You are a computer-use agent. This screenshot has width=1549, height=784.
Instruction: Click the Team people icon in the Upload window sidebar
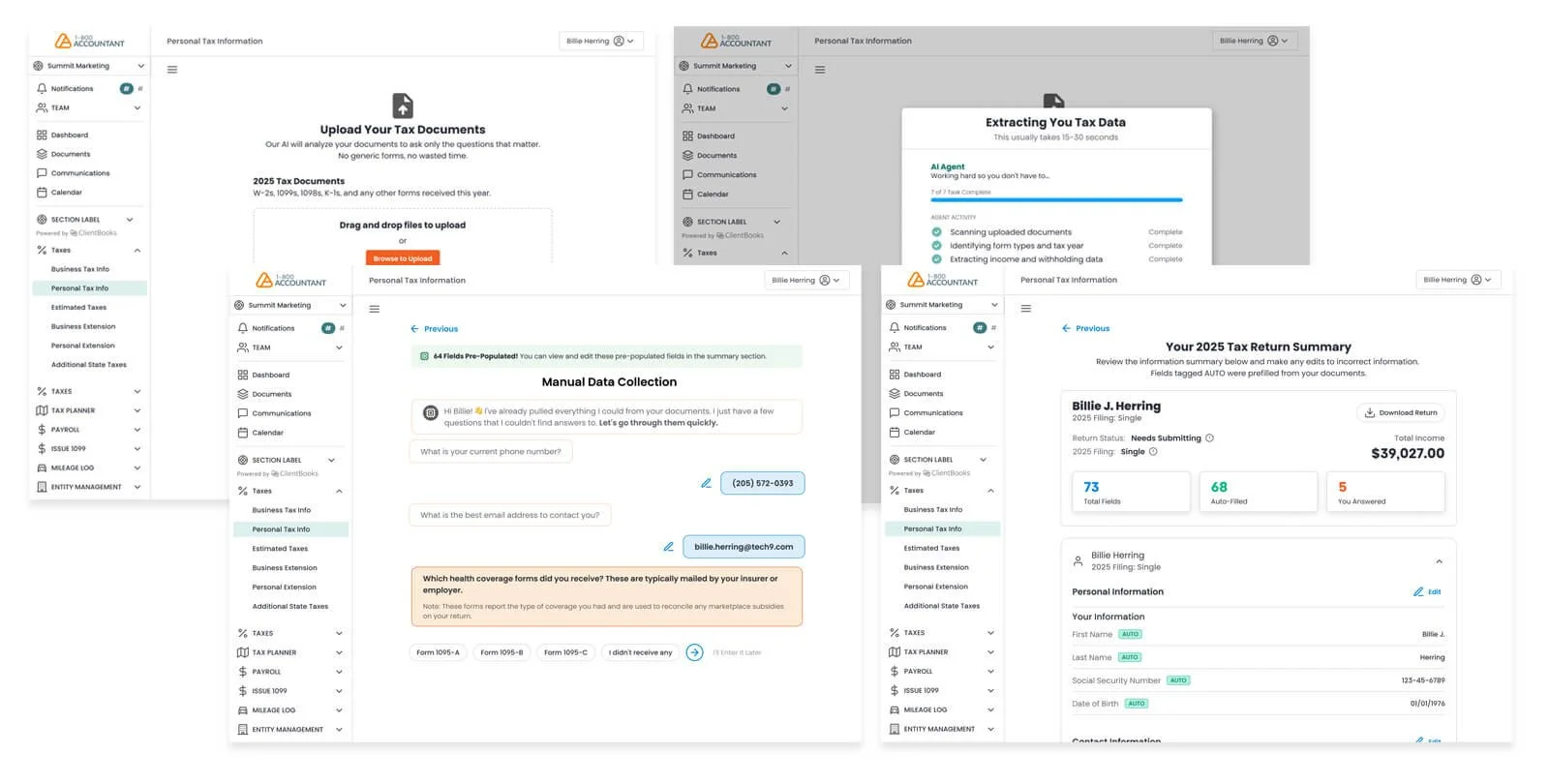click(42, 107)
